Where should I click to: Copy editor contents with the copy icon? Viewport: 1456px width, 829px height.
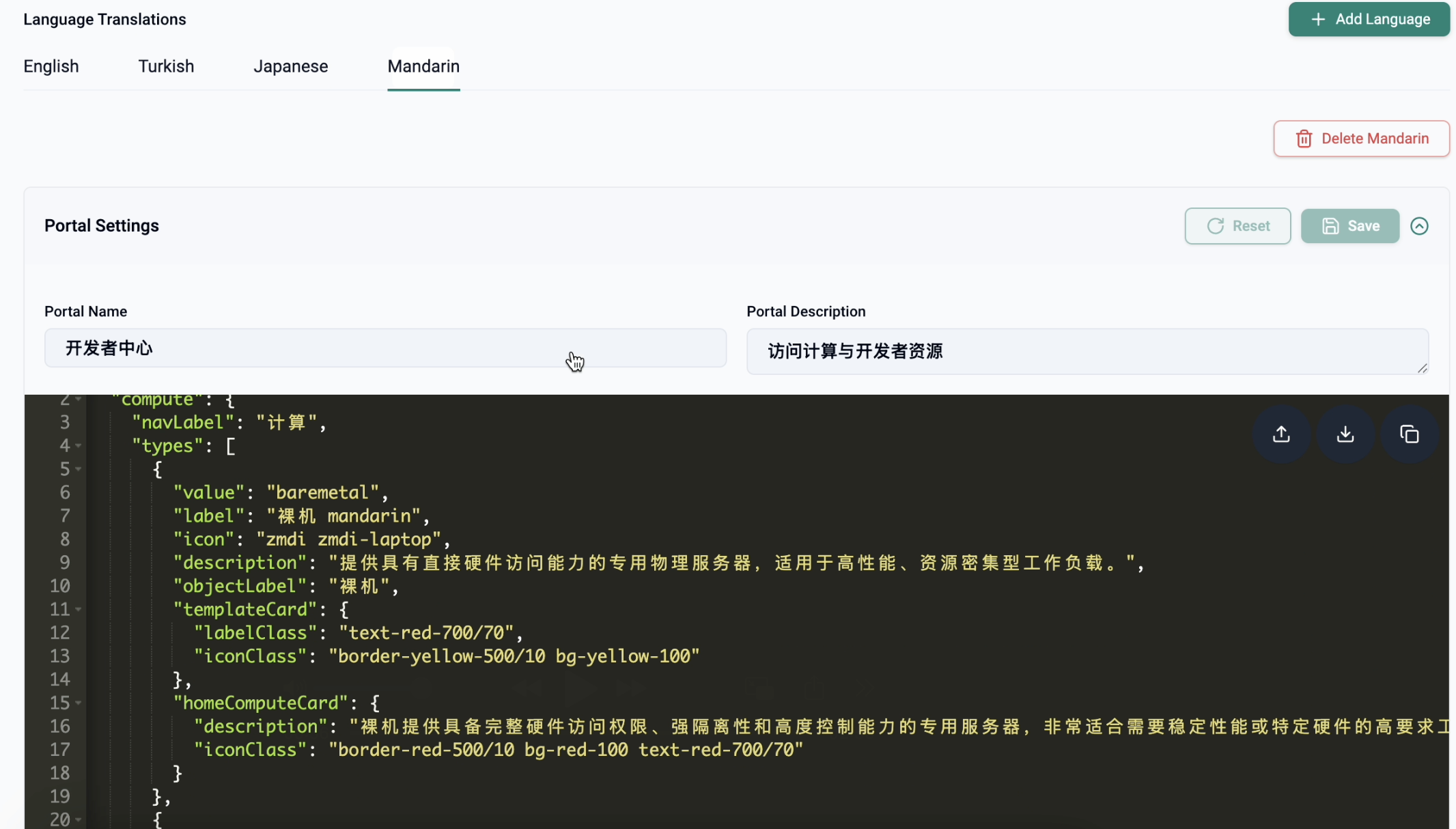tap(1409, 434)
